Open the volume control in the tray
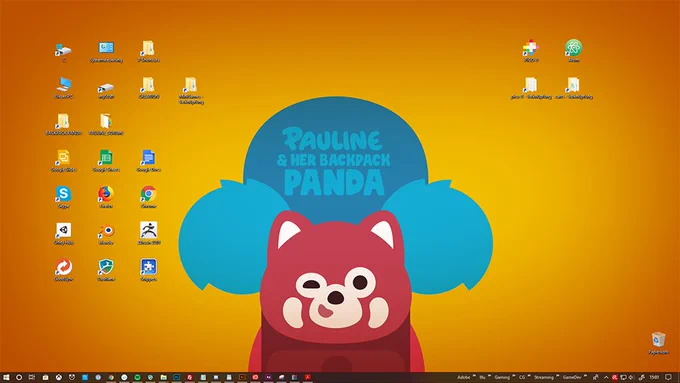The width and height of the screenshot is (680, 383). coord(631,377)
